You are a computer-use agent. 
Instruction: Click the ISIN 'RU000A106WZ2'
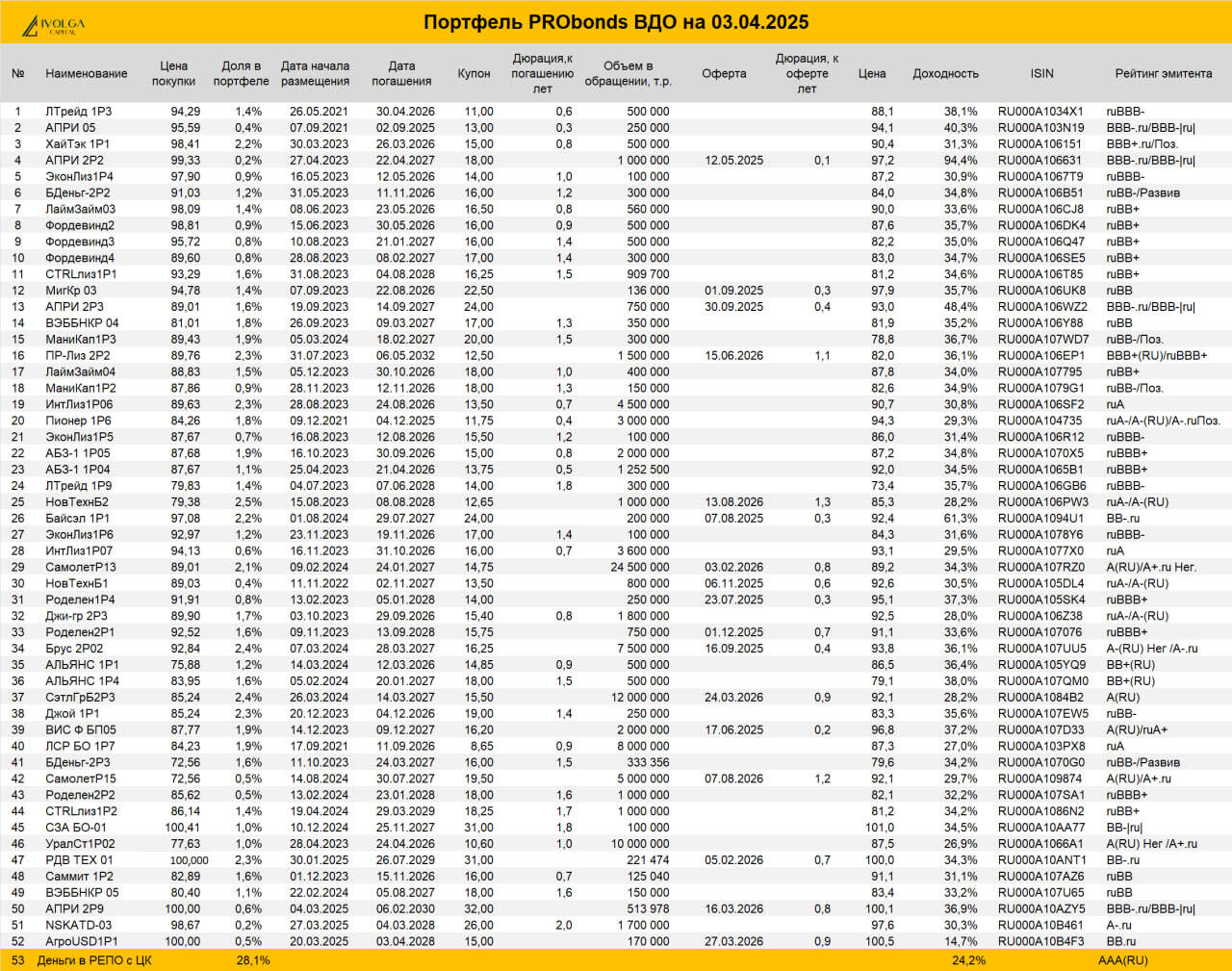pos(1042,307)
